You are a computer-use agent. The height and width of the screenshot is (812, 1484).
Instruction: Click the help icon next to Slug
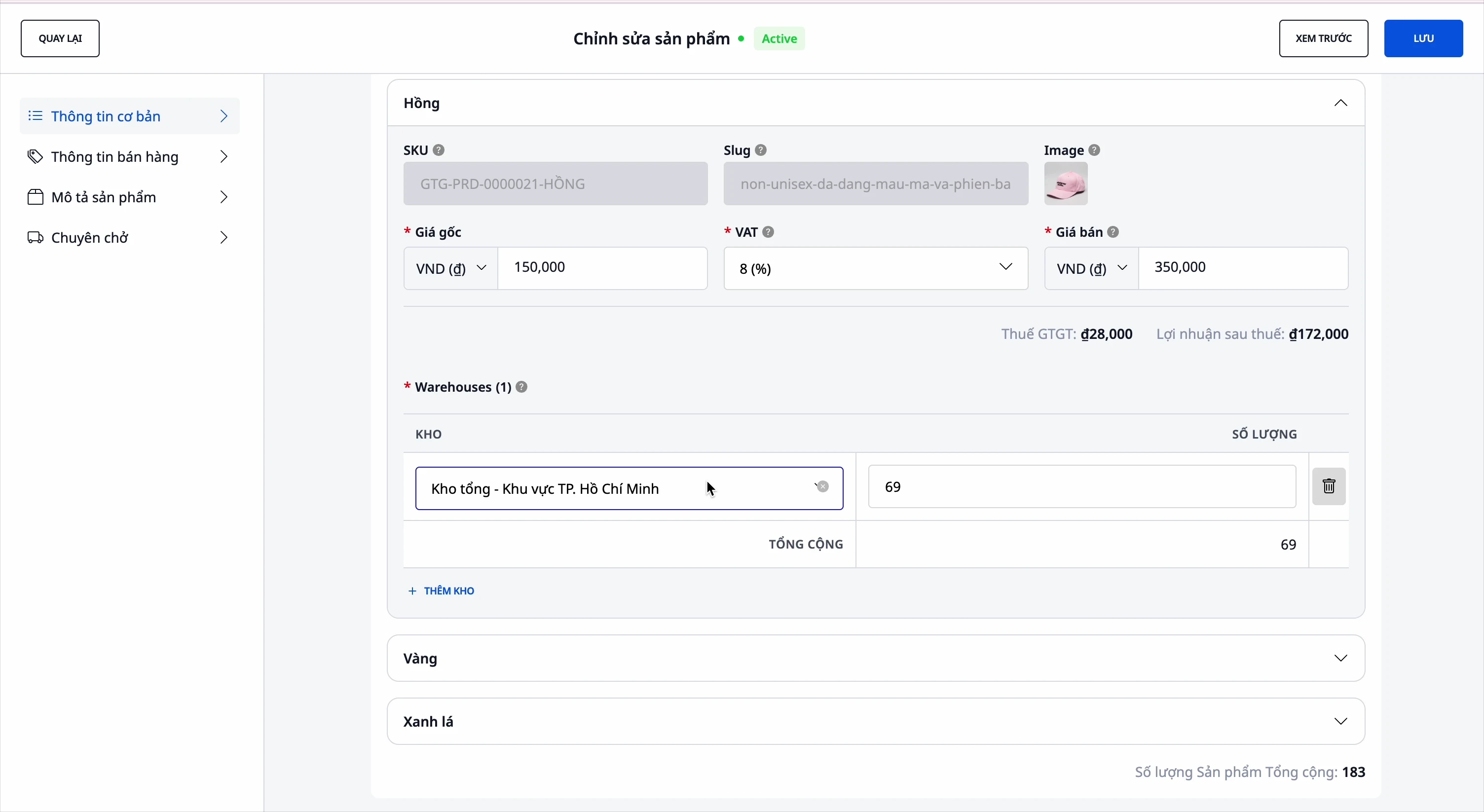coord(761,150)
